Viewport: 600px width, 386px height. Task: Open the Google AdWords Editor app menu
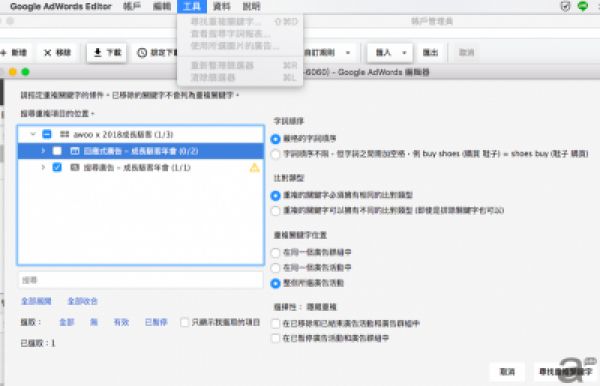60,6
